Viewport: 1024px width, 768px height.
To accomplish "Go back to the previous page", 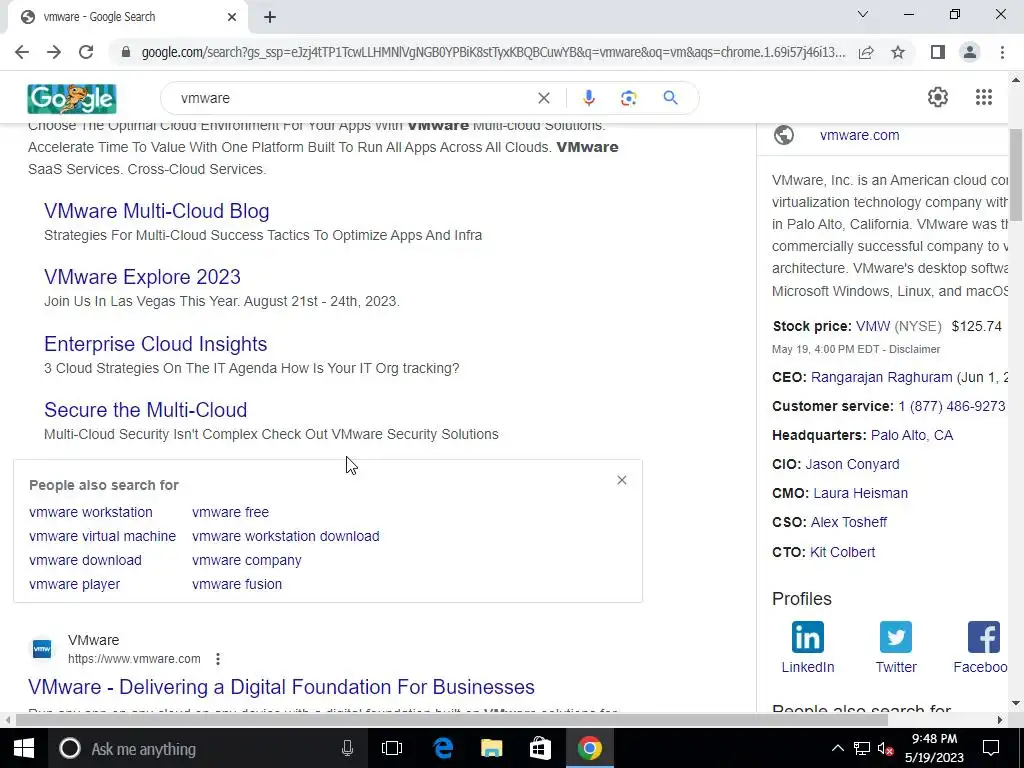I will [22, 52].
